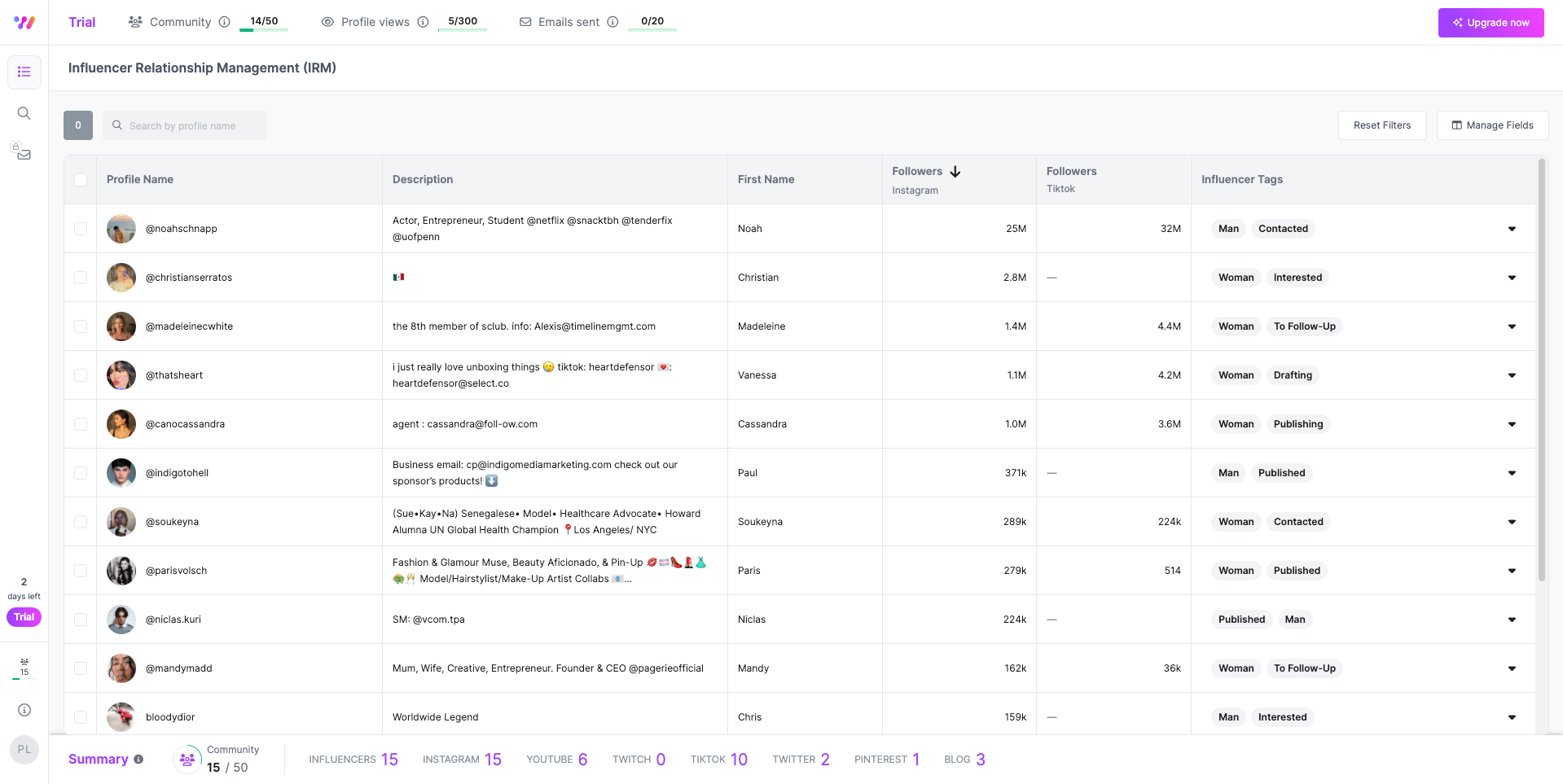
Task: Click the info icon next to Profile views
Action: click(x=423, y=22)
